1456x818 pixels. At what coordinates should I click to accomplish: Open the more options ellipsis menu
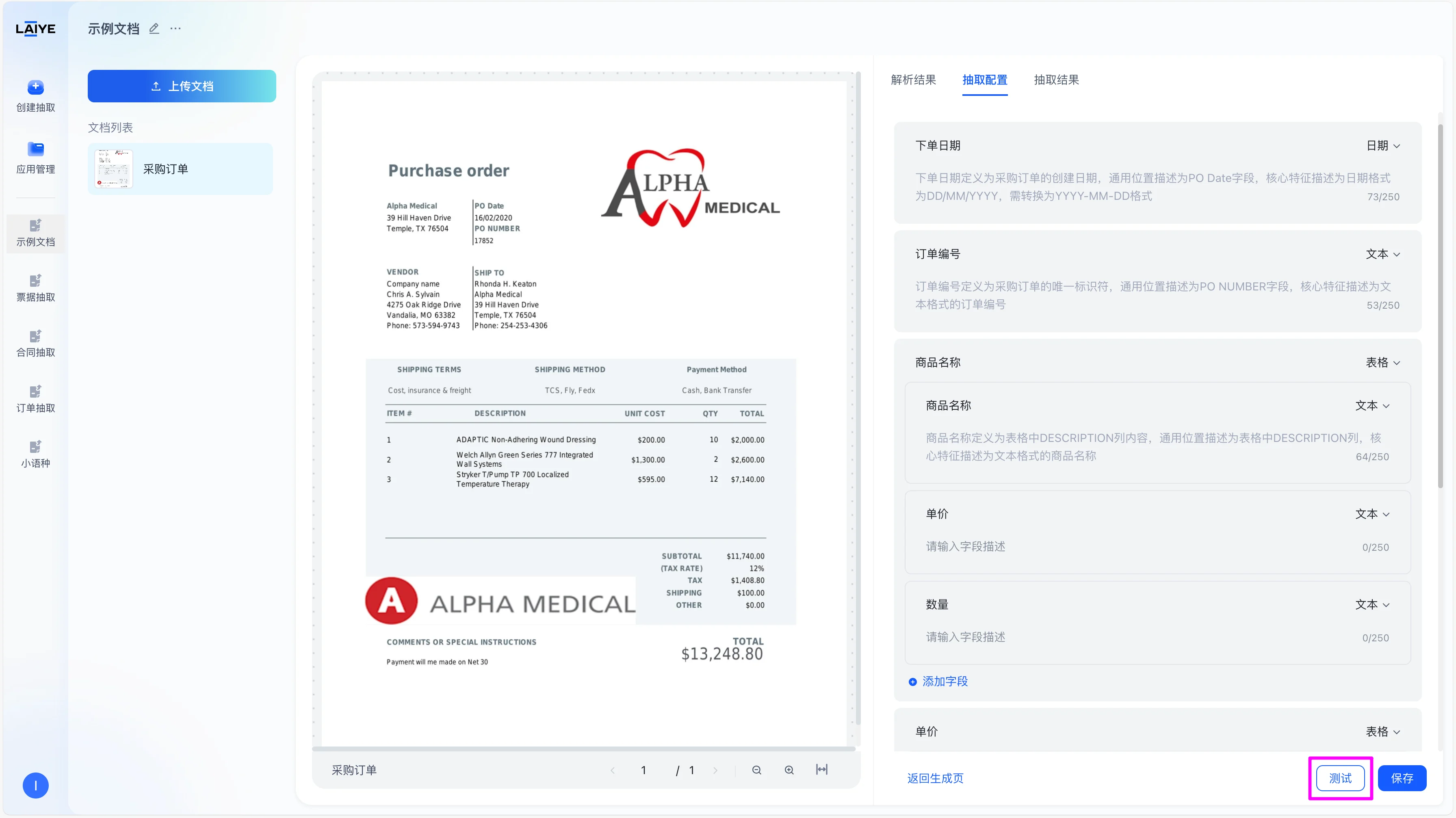176,28
